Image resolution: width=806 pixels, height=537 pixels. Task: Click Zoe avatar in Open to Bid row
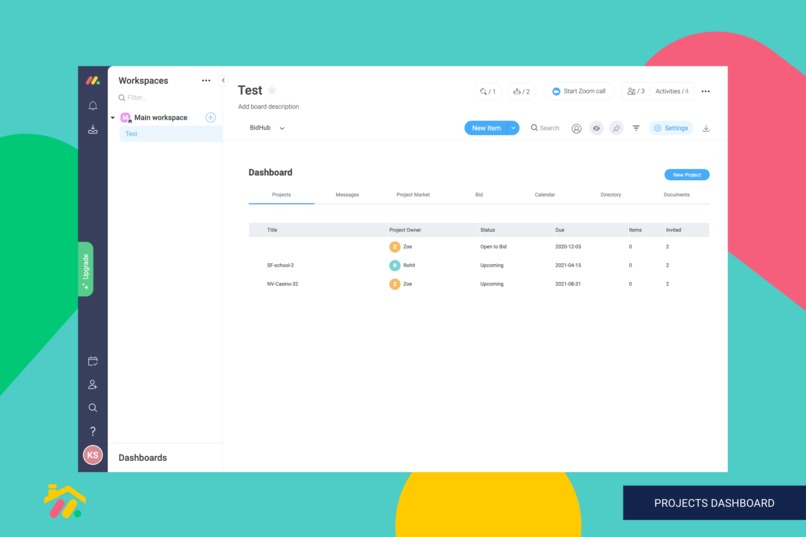click(x=395, y=247)
